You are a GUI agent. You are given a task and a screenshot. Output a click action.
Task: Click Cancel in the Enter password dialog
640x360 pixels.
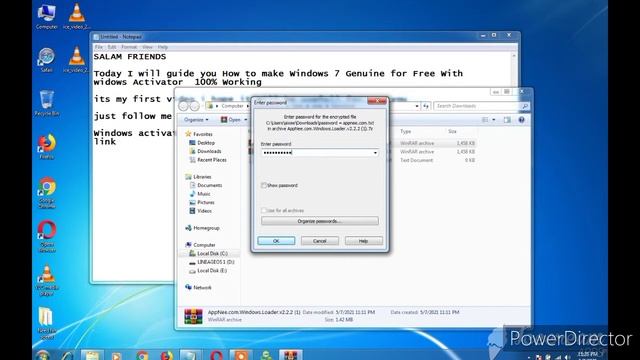[x=320, y=241]
